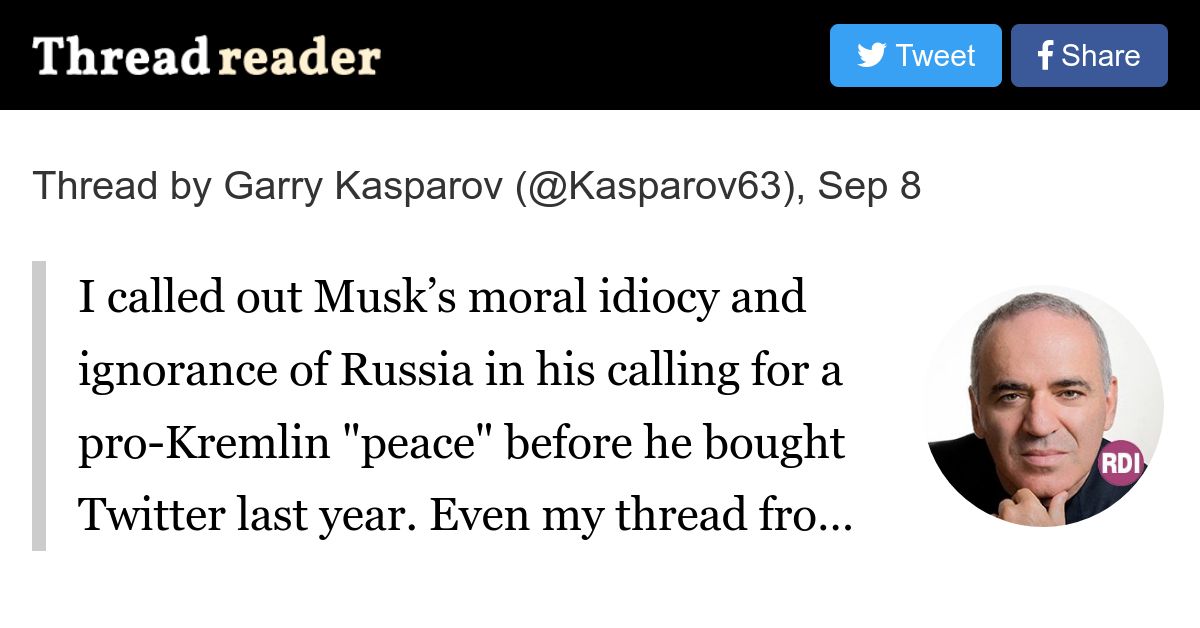Click the Twitter bird icon

(871, 55)
